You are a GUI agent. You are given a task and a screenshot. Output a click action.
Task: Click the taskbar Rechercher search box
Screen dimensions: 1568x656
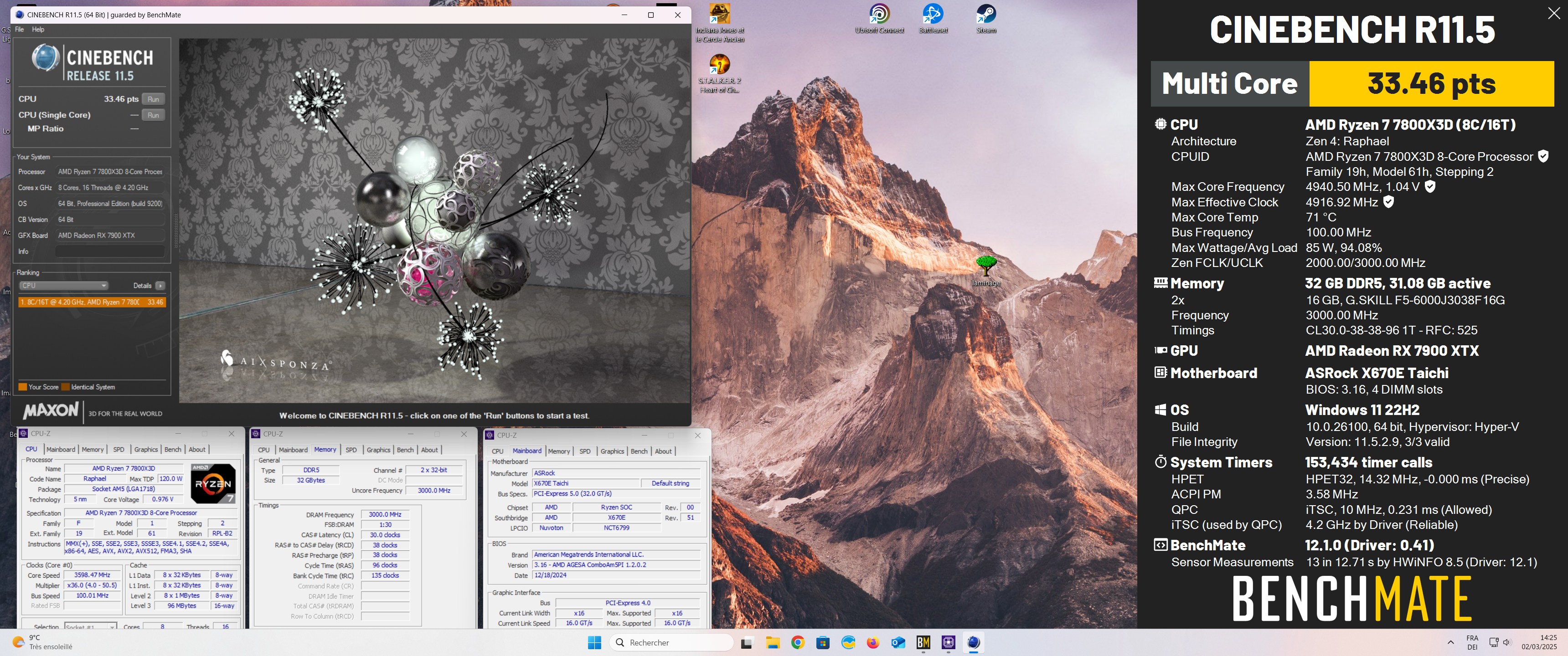point(671,642)
